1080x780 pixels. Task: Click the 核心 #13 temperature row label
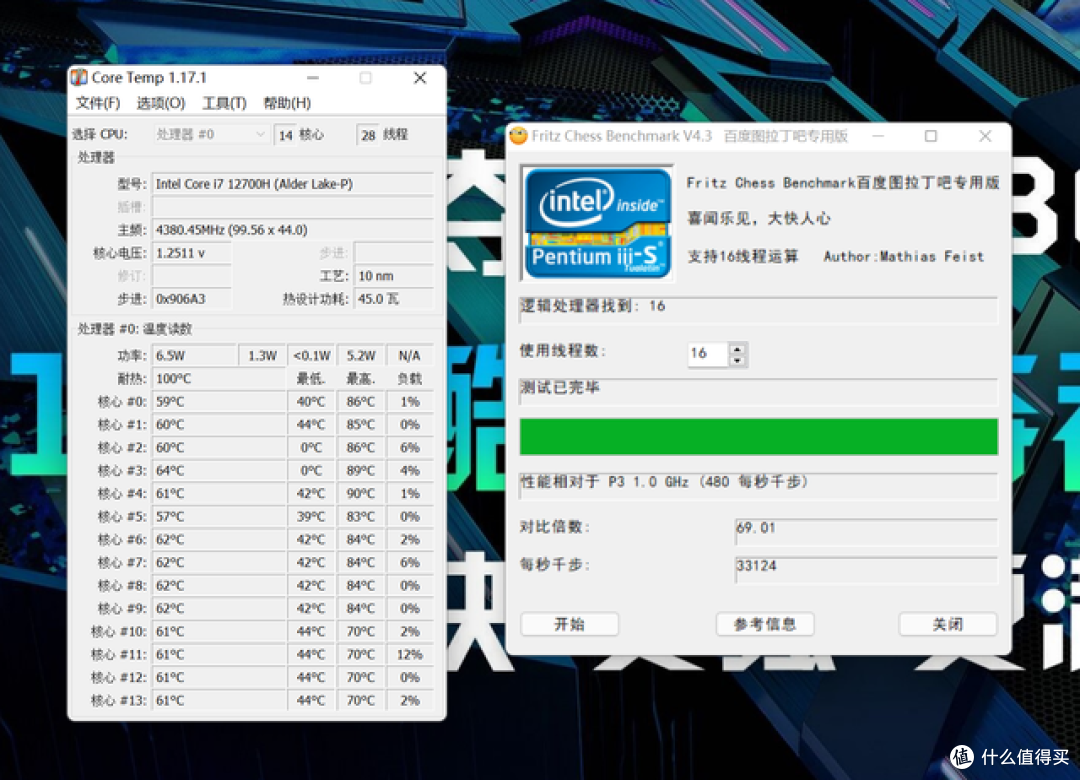[118, 700]
